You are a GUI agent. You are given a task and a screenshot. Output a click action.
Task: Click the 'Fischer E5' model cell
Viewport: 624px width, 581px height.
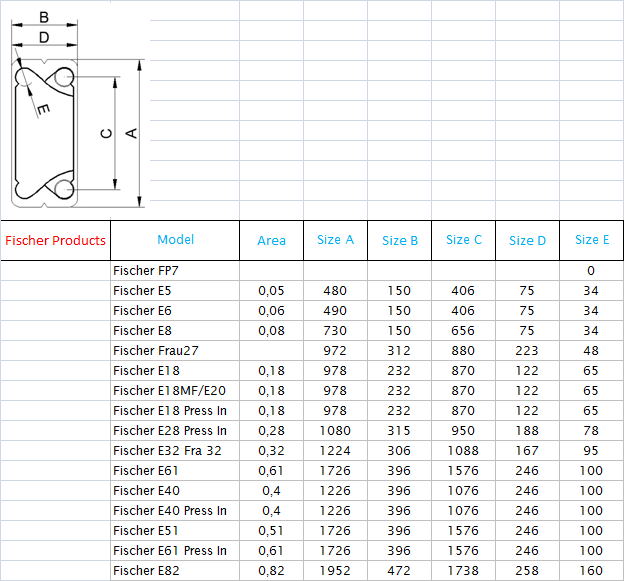click(175, 290)
